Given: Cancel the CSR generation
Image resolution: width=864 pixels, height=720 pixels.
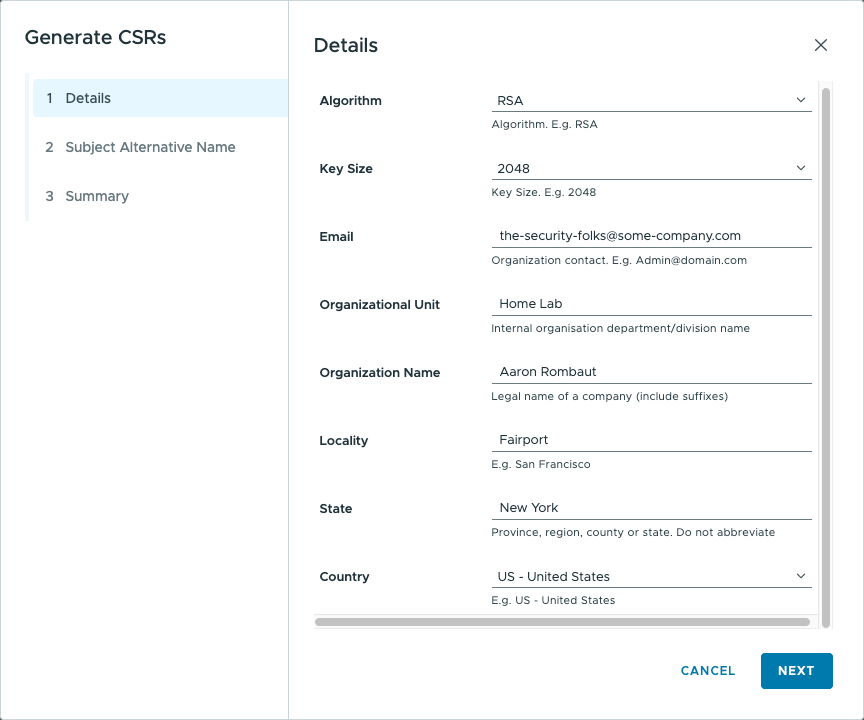Looking at the screenshot, I should coord(708,671).
